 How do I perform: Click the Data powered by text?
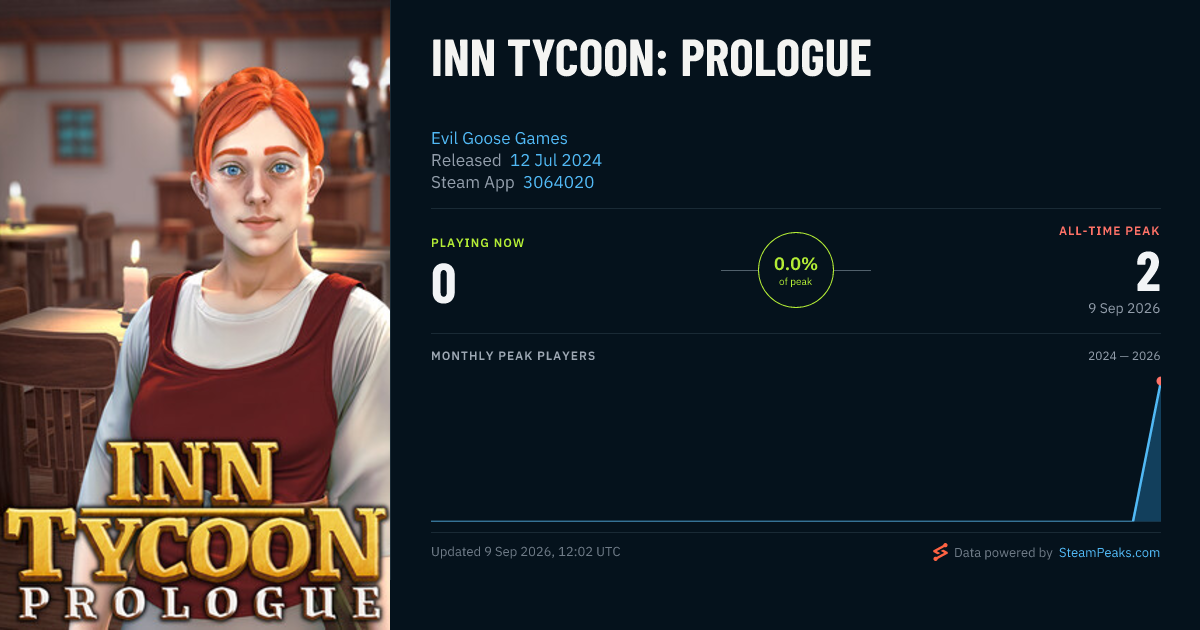[1003, 552]
